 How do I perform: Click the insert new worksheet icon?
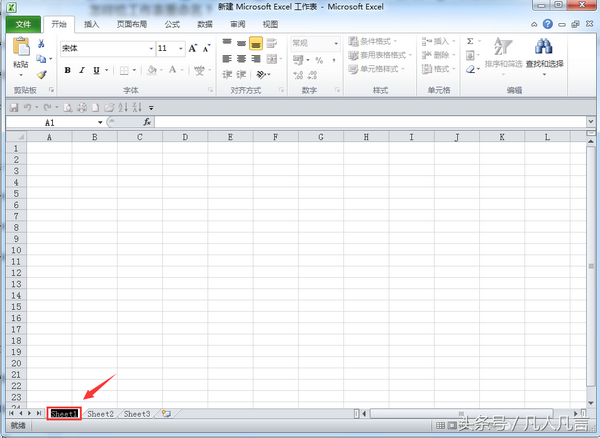(x=166, y=413)
